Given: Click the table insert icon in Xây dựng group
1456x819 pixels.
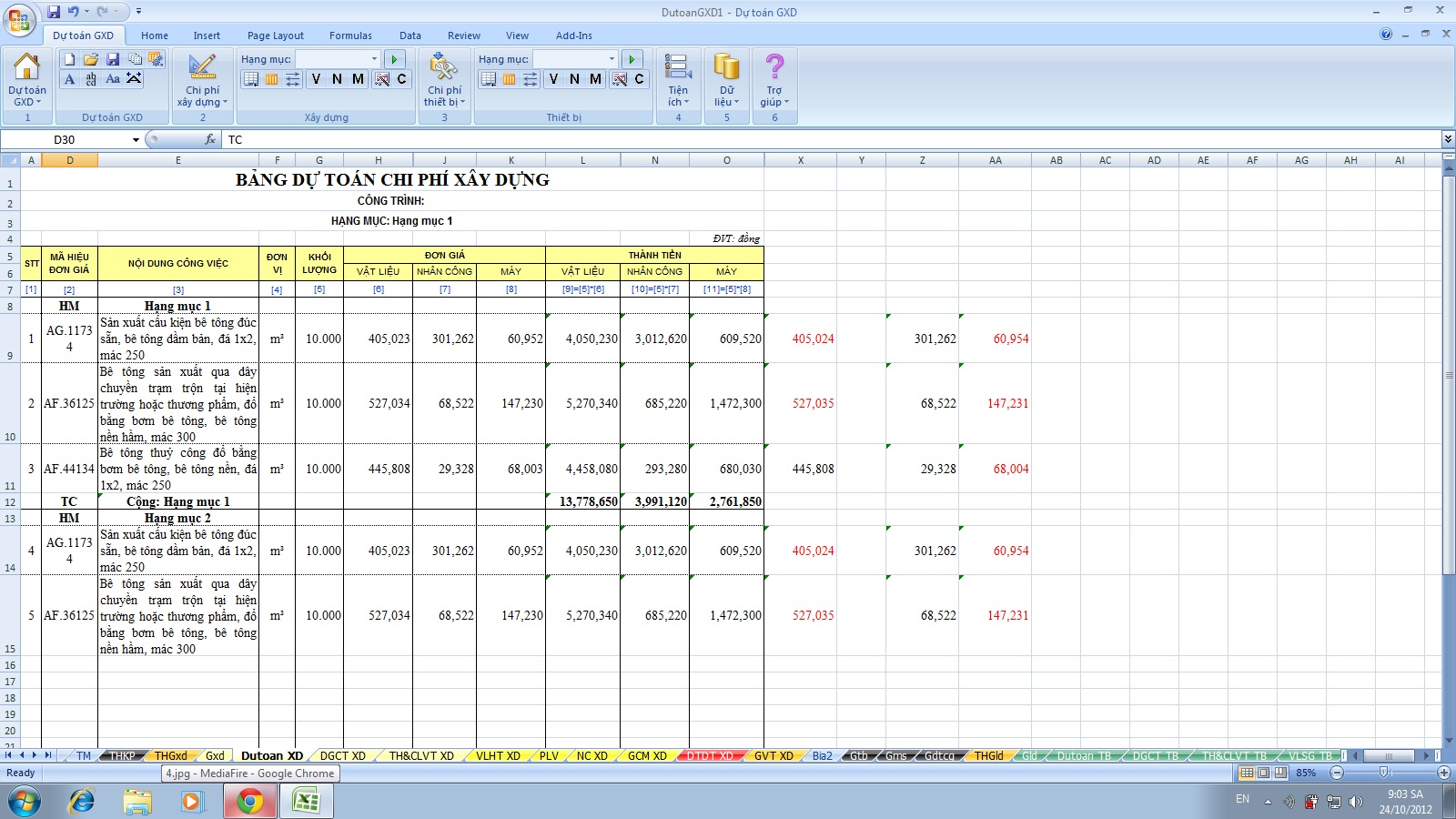Looking at the screenshot, I should [251, 79].
